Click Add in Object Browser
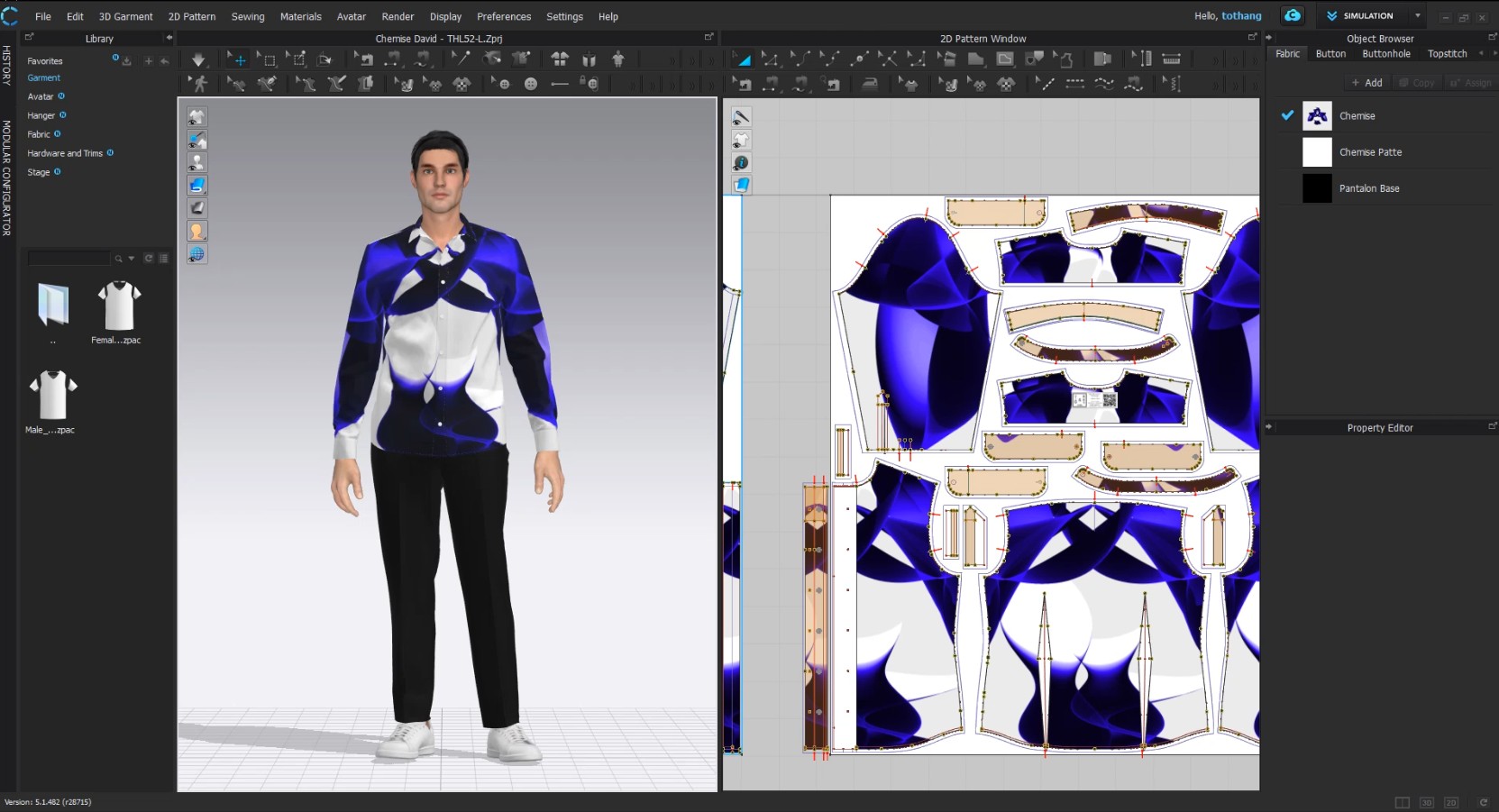This screenshot has width=1499, height=812. (x=1366, y=83)
